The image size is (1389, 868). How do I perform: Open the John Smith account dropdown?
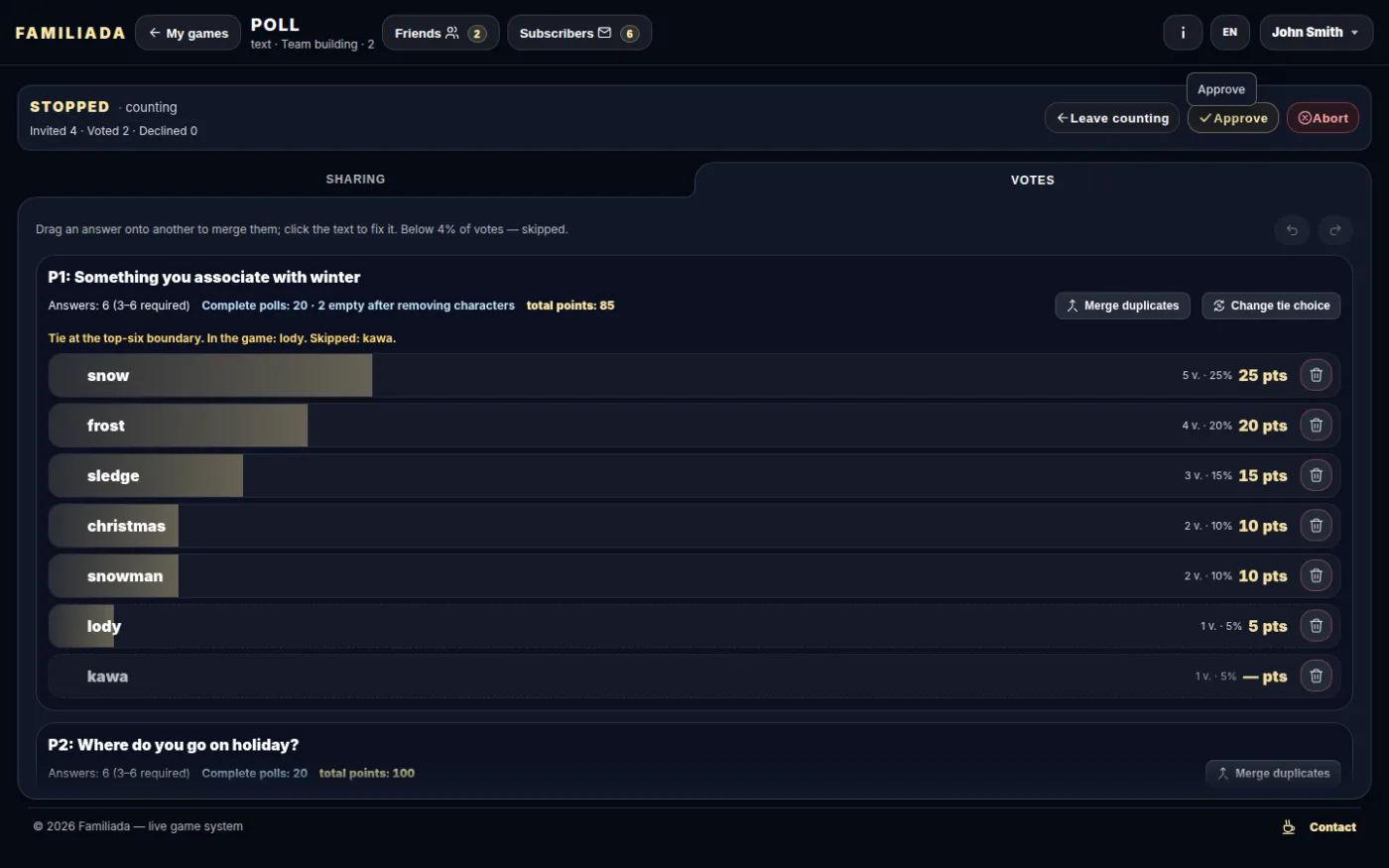pos(1316,33)
